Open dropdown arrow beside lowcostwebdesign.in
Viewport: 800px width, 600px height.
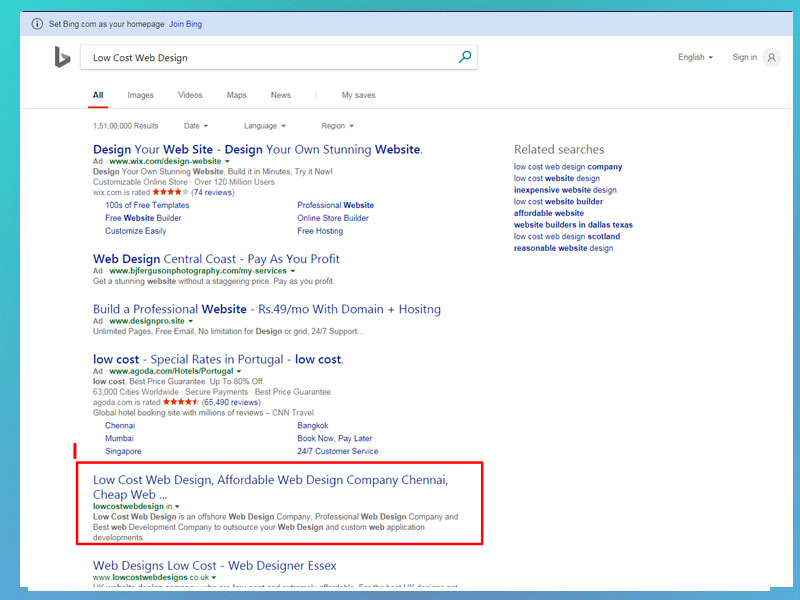pos(178,507)
